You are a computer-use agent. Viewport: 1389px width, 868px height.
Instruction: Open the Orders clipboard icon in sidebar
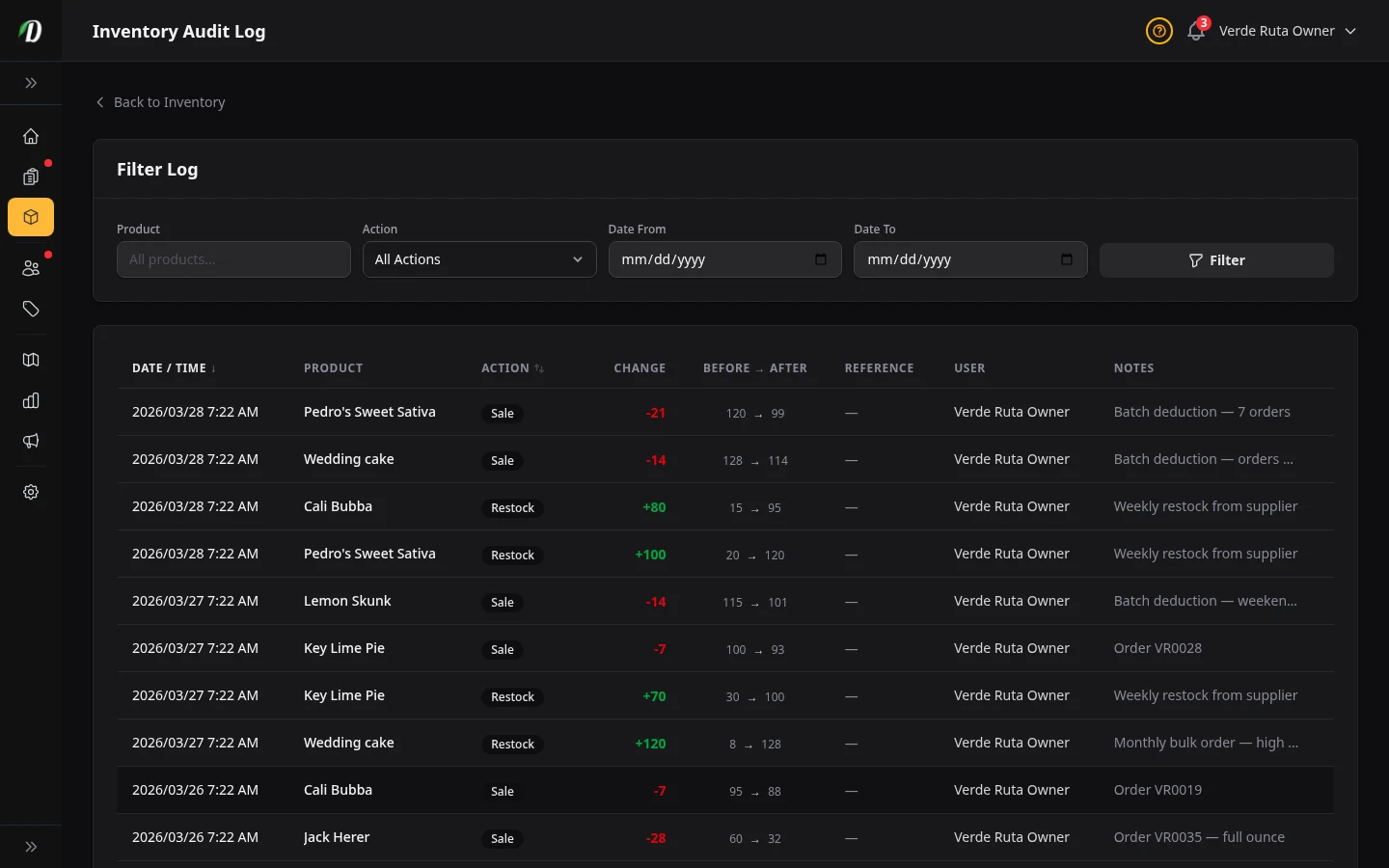click(30, 176)
